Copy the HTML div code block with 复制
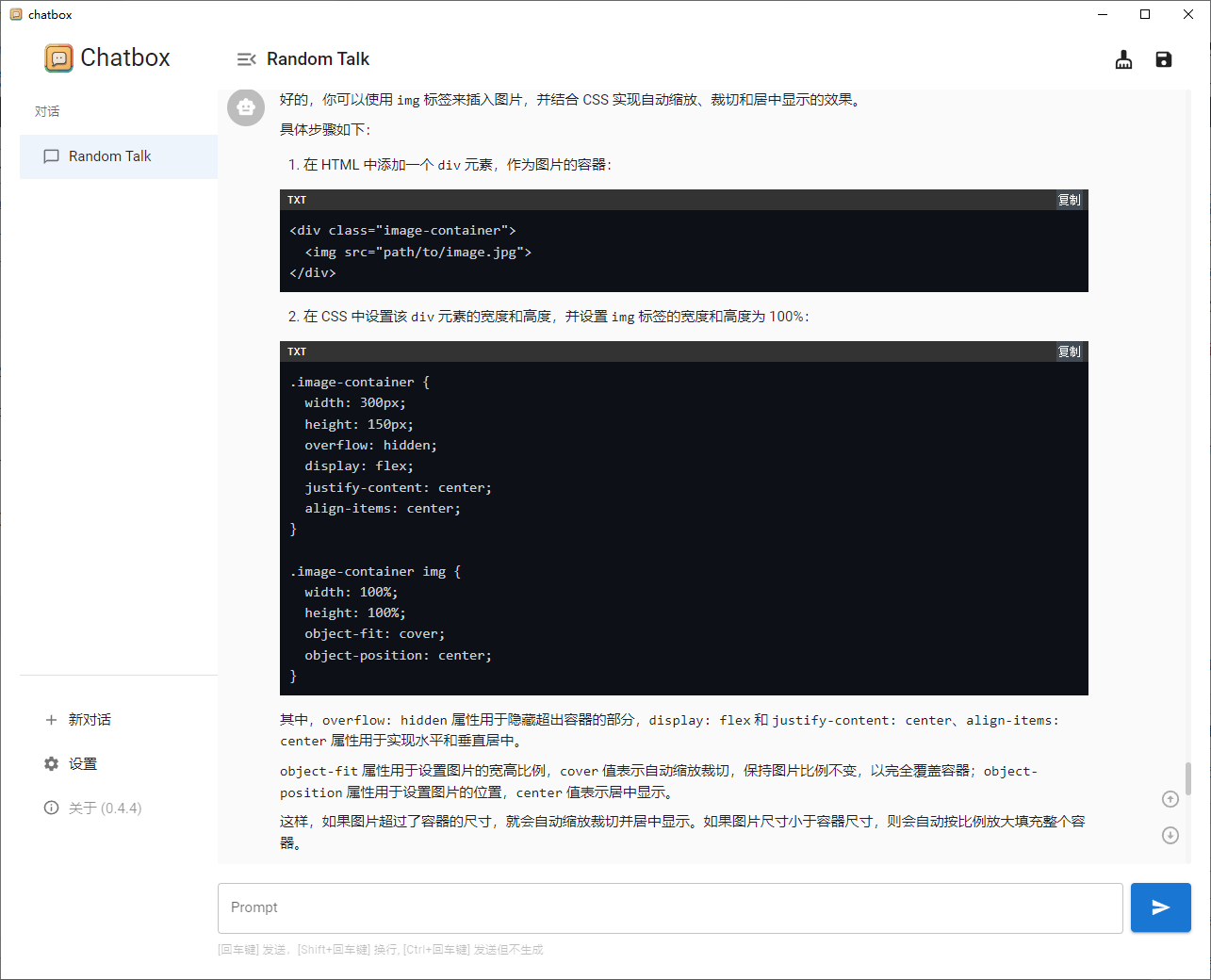The height and width of the screenshot is (980, 1211). (1069, 200)
